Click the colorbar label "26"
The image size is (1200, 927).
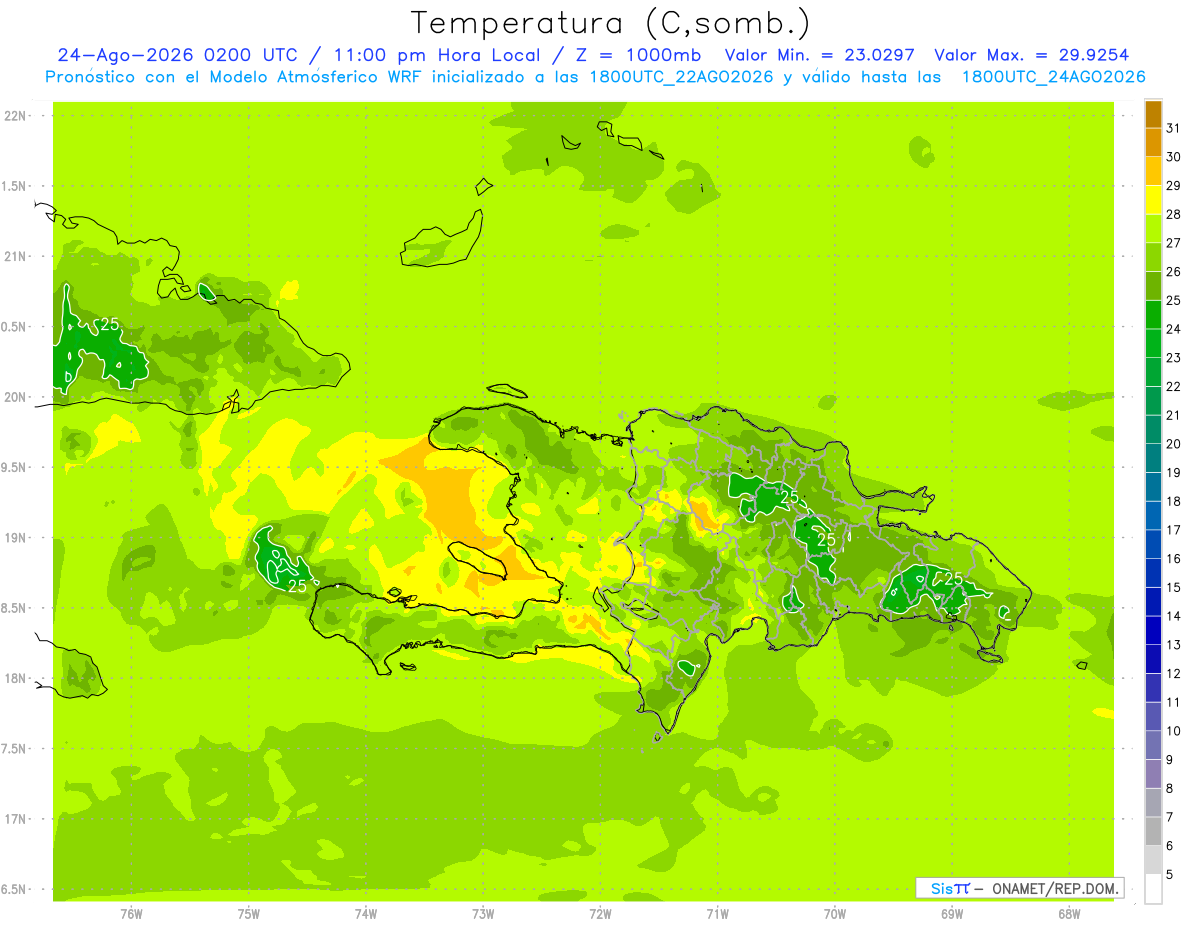coord(1174,272)
